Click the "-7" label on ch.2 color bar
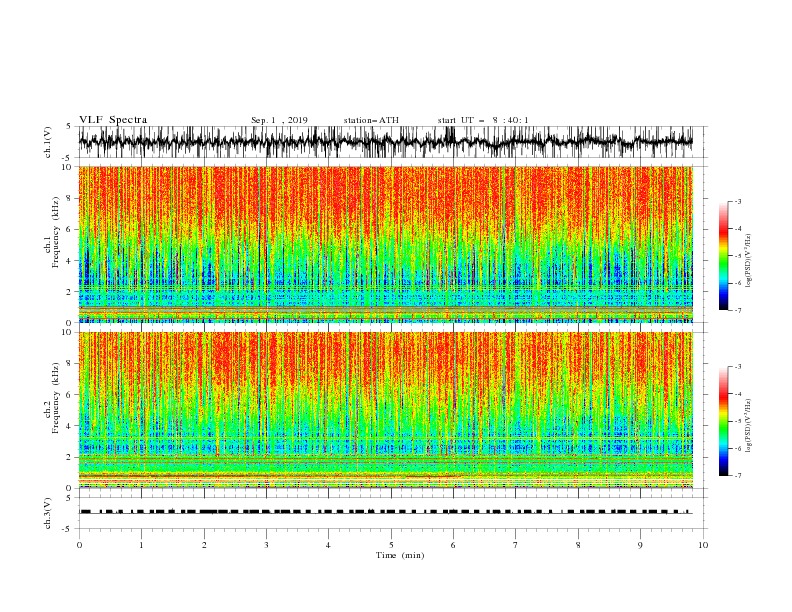The image size is (792, 612). click(x=737, y=476)
